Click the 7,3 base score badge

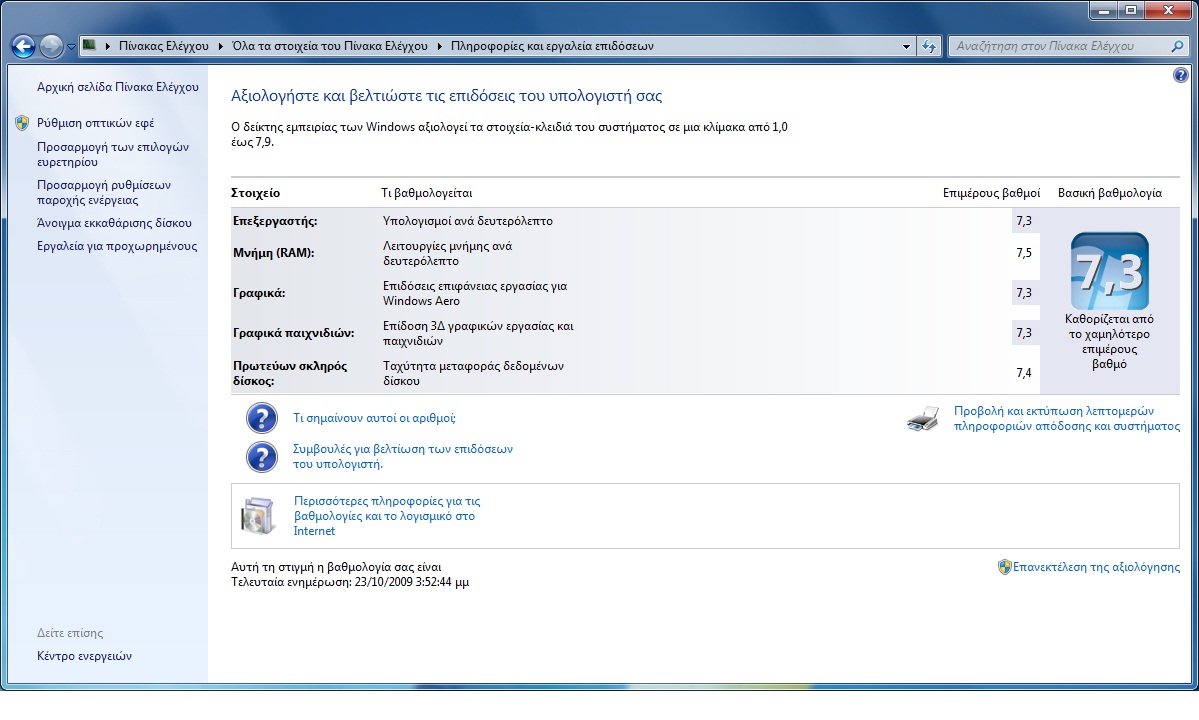point(1110,271)
